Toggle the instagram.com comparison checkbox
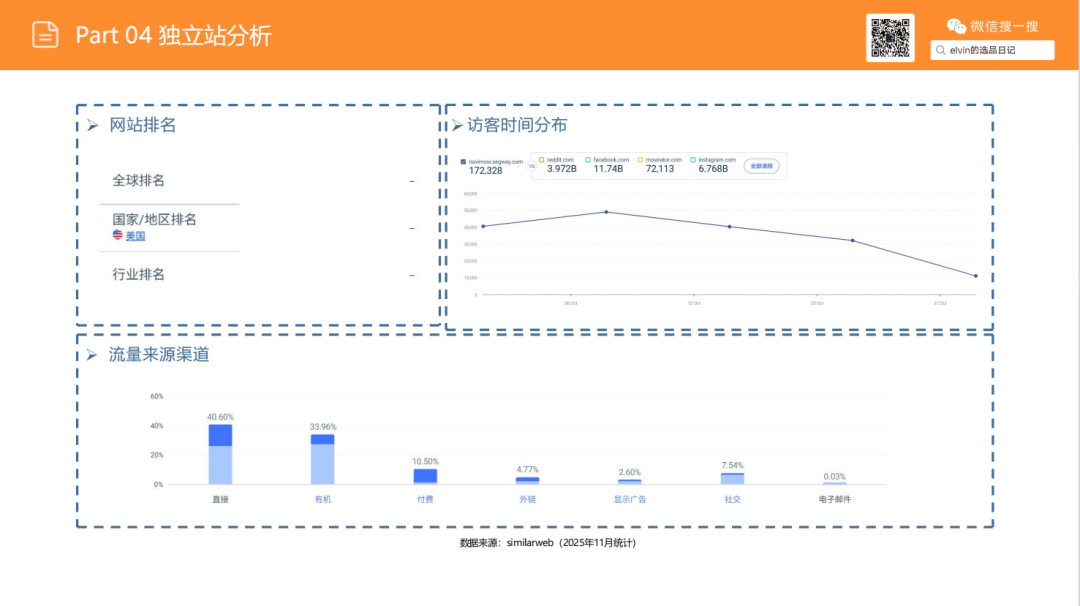Viewport: 1080px width, 606px height. click(x=692, y=160)
